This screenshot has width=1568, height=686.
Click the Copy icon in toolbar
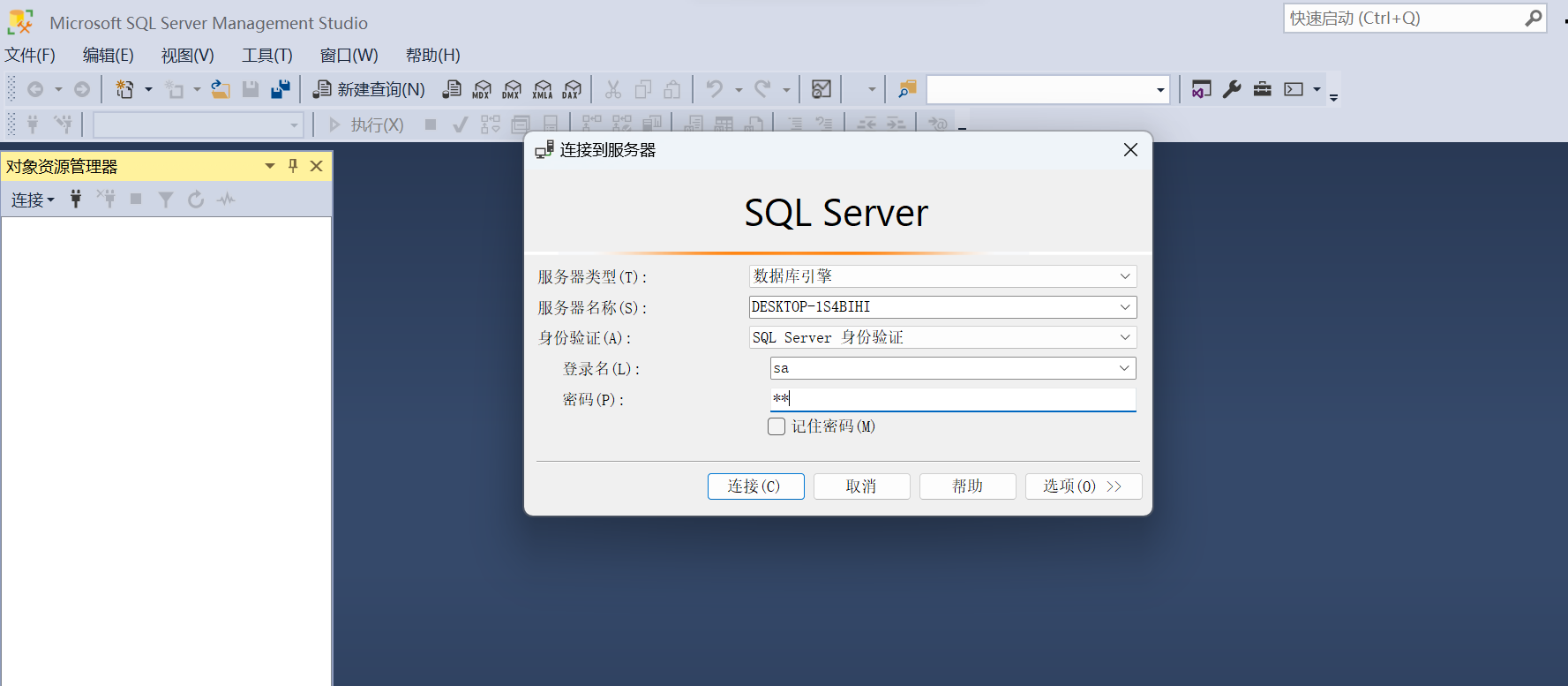(643, 89)
